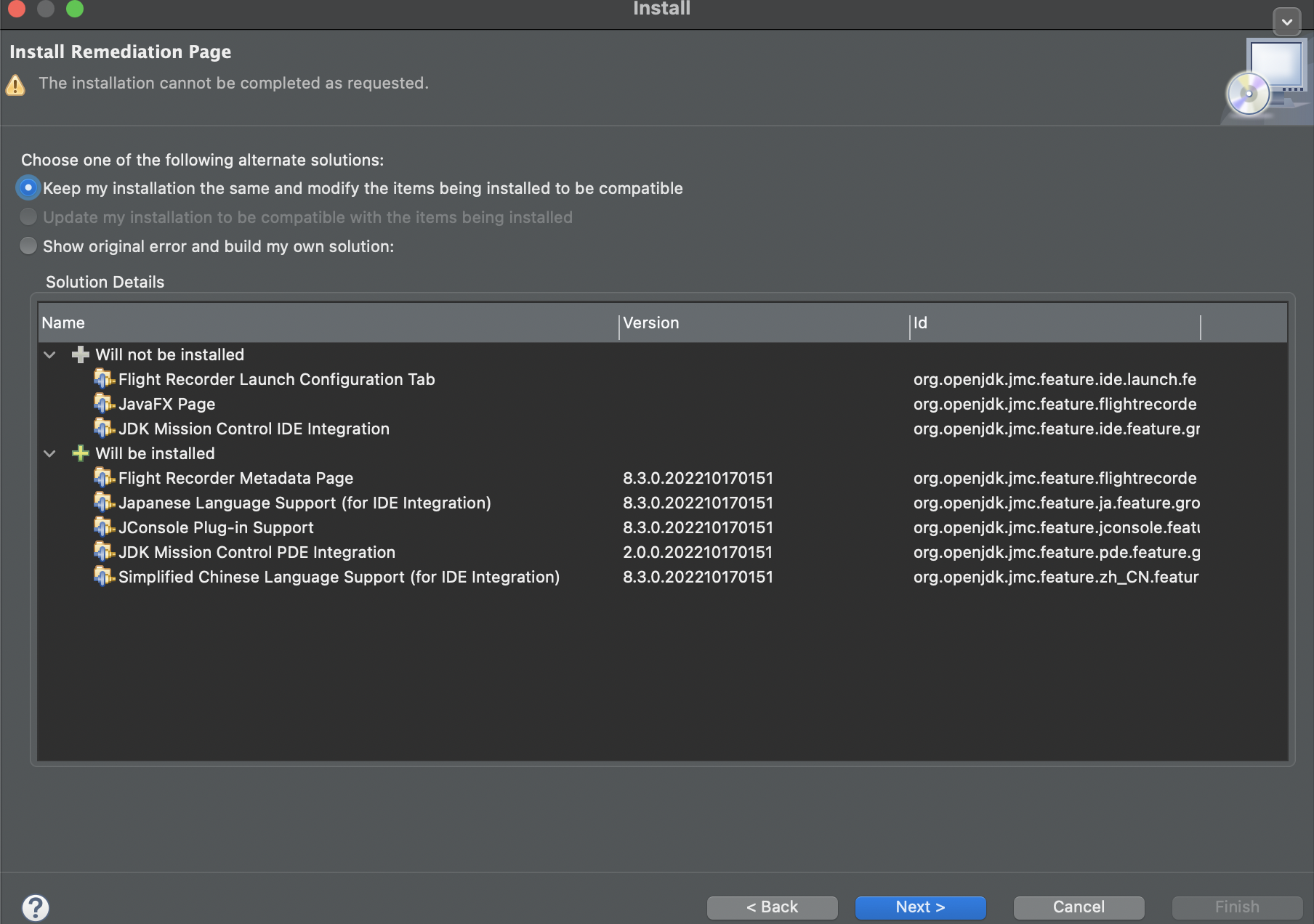The width and height of the screenshot is (1314, 924).
Task: Click the Version column header
Action: (763, 323)
